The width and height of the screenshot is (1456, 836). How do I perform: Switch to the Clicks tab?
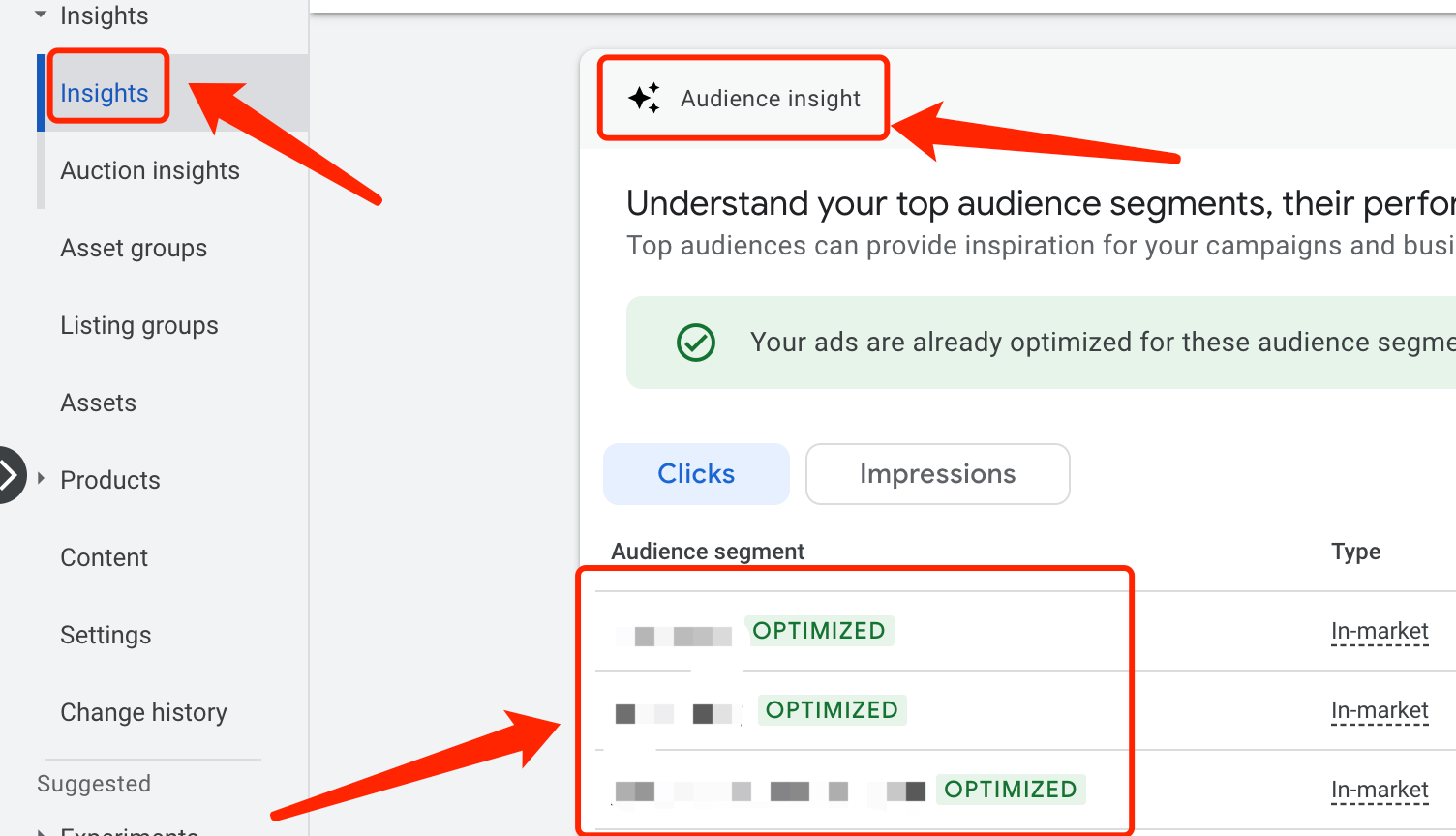click(696, 474)
